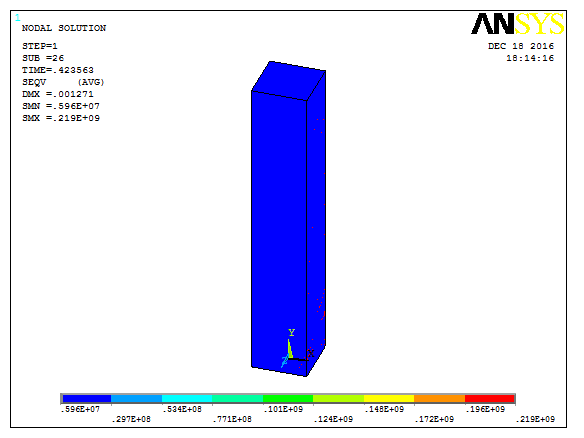Click the ANSYS logo

click(518, 23)
